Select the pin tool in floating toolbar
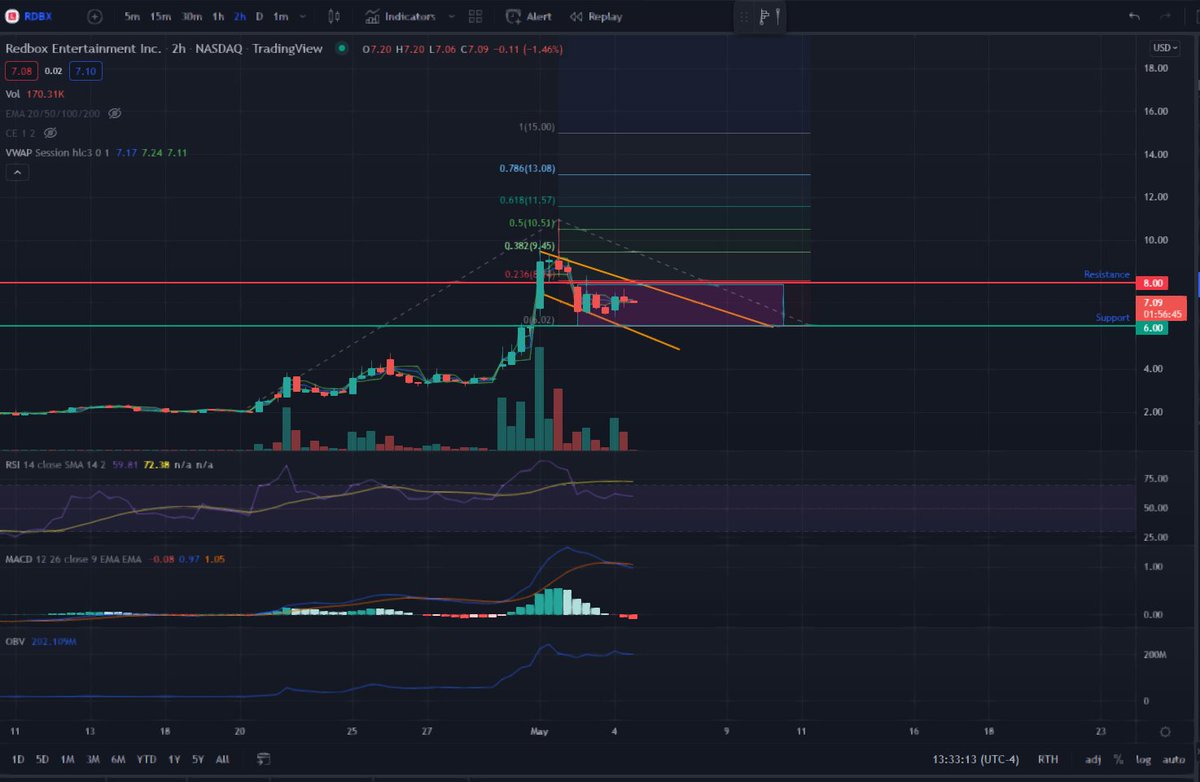Viewport: 1200px width, 782px height. 779,17
